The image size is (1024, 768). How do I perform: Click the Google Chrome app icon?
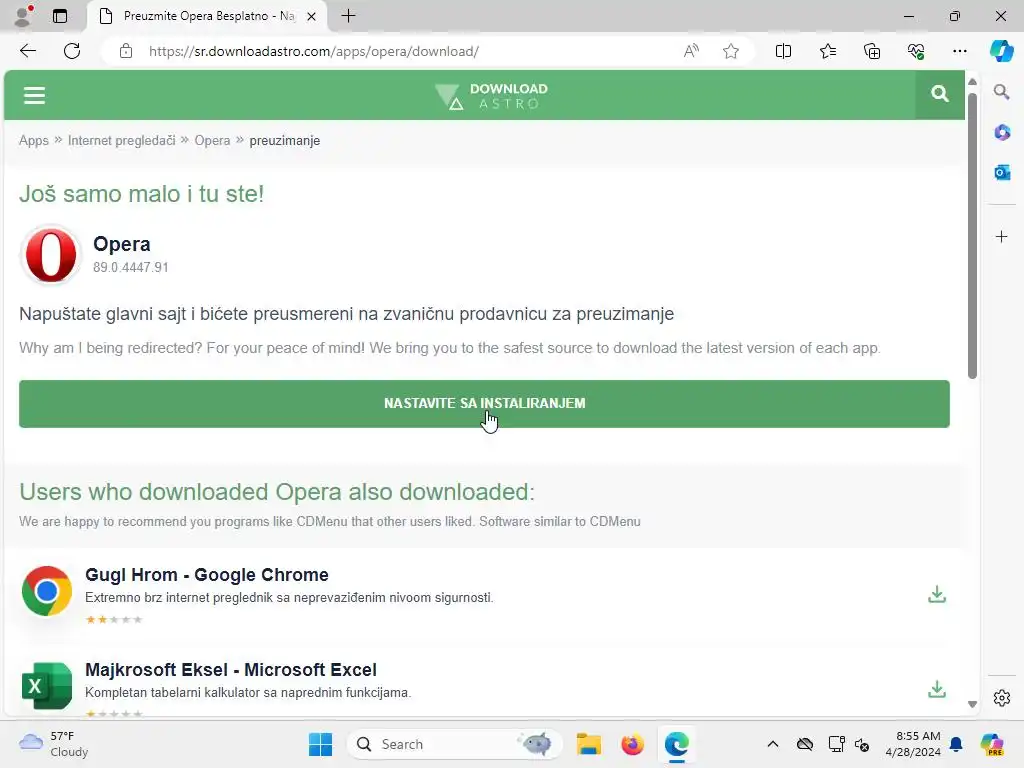point(46,591)
